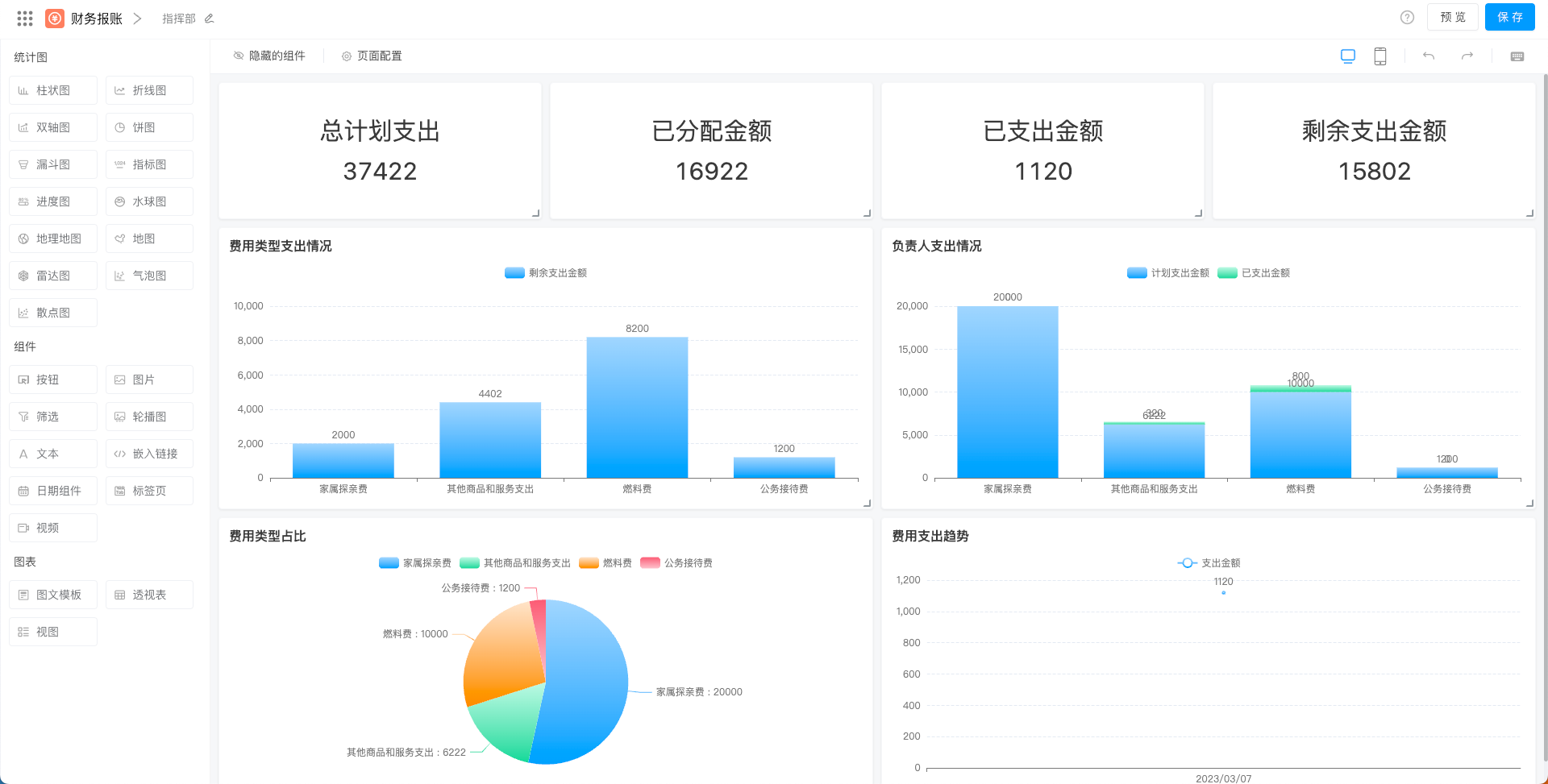Click the pencil icon to rename 指挥部
This screenshot has width=1548, height=784.
(x=210, y=19)
